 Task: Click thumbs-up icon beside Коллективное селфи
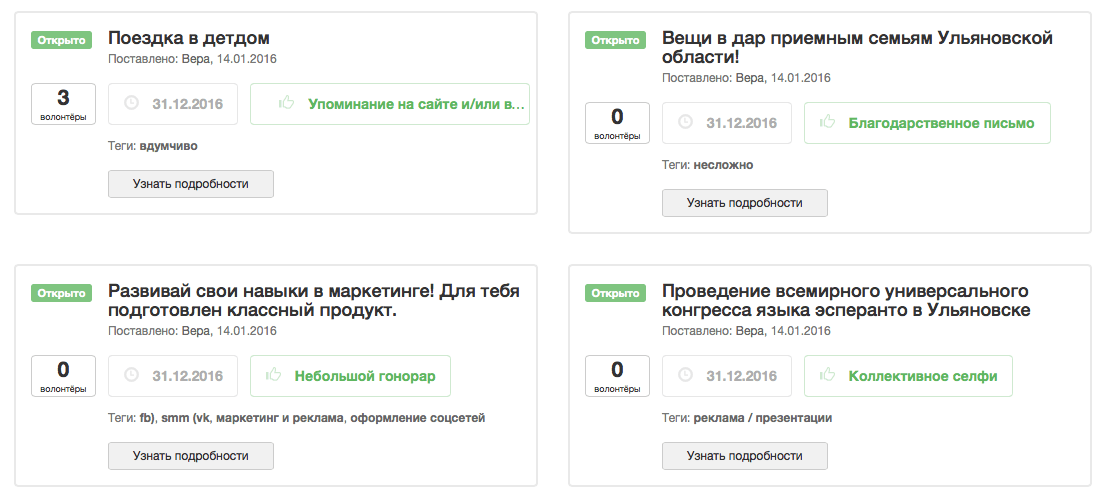click(826, 376)
